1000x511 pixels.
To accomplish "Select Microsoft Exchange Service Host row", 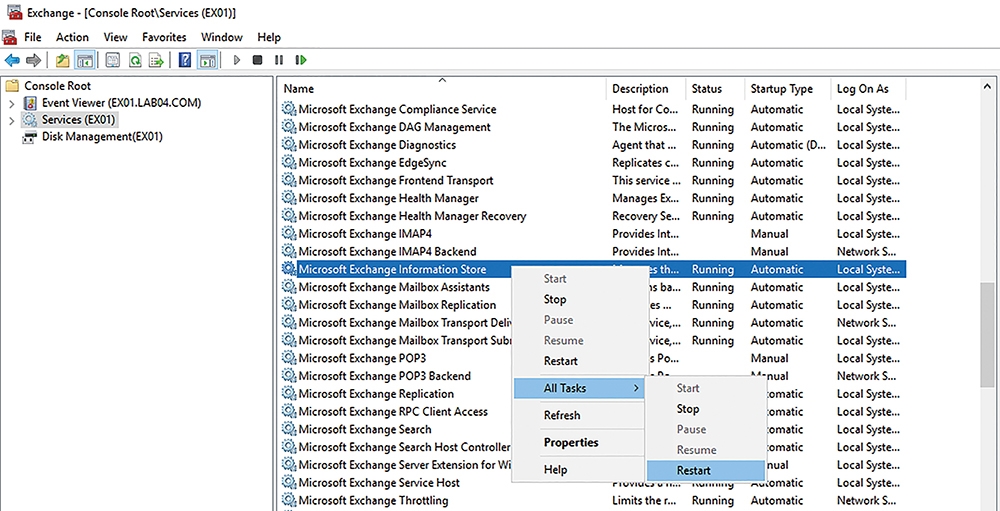I will coord(593,482).
